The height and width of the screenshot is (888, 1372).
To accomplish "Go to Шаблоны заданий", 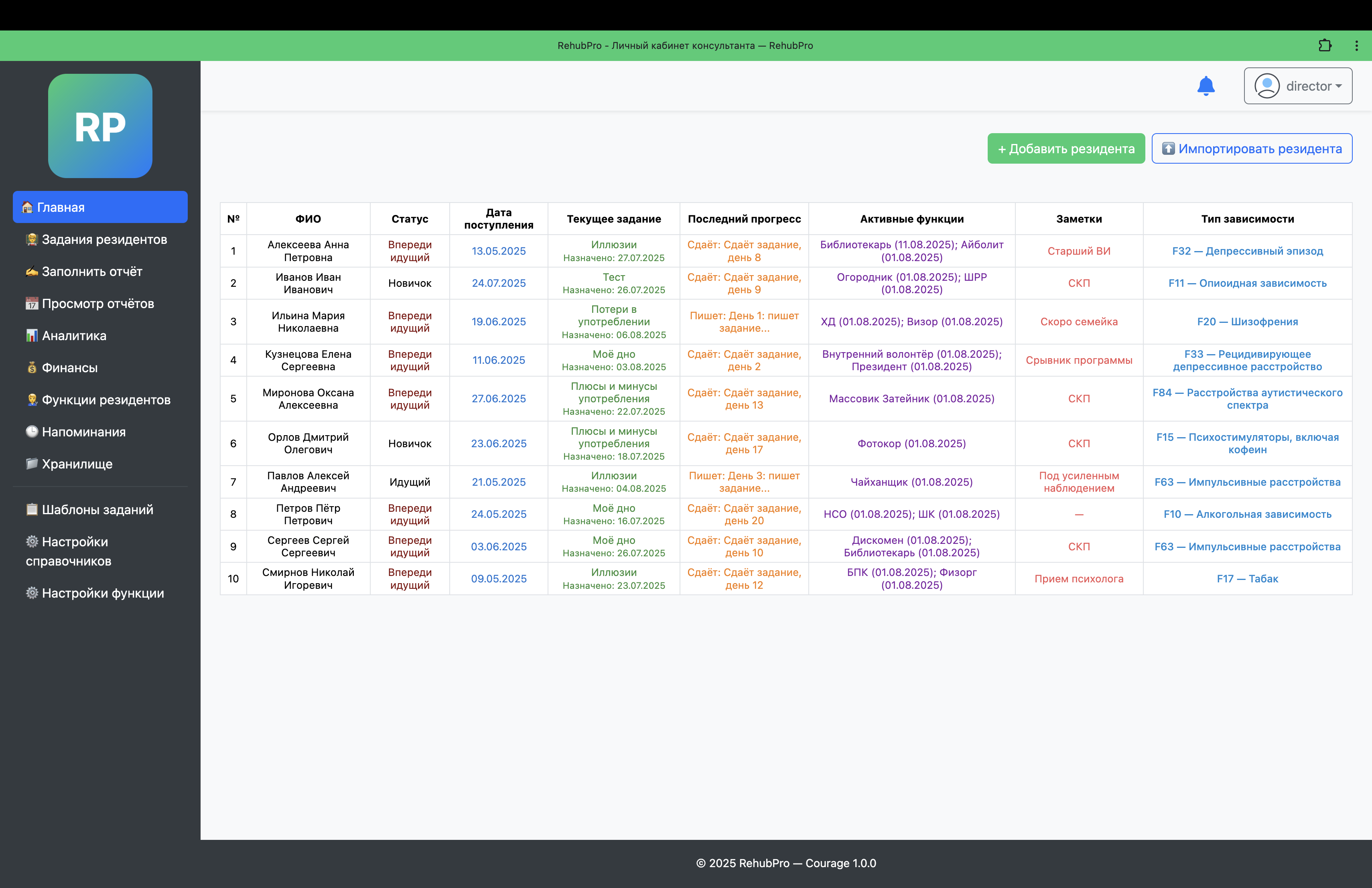I will tap(97, 509).
